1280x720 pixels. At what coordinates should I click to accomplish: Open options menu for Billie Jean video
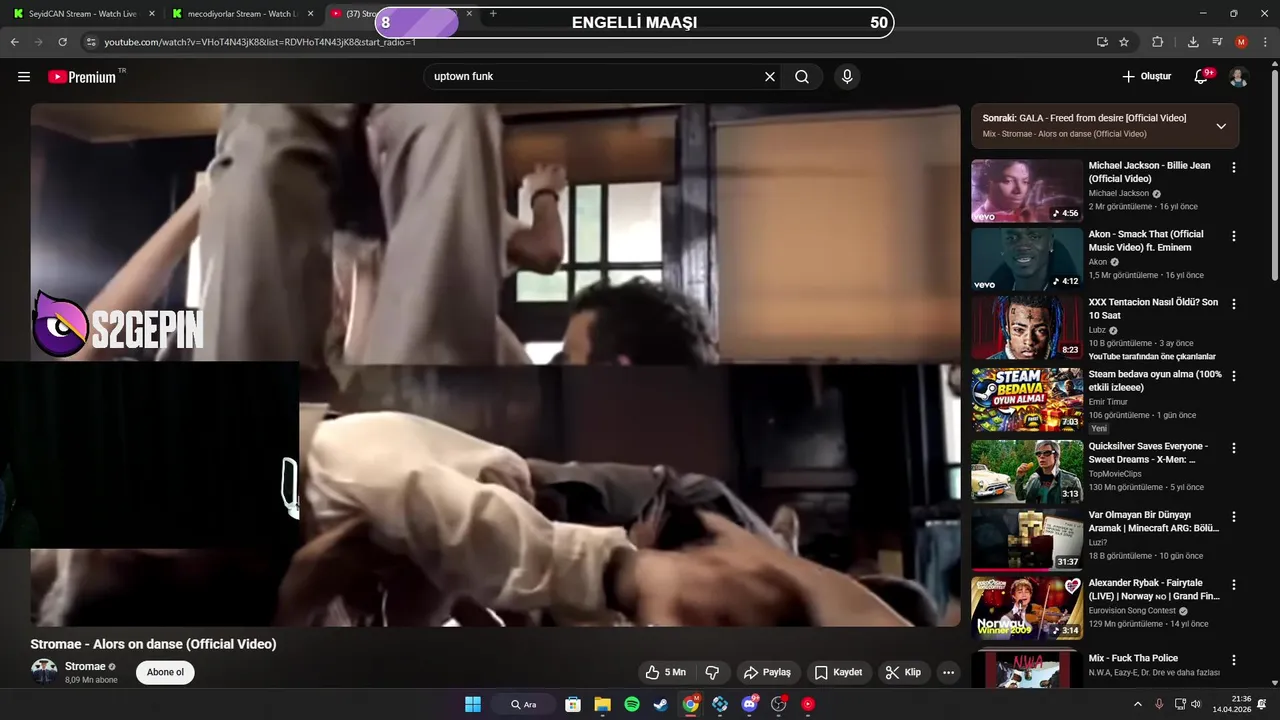click(x=1233, y=168)
